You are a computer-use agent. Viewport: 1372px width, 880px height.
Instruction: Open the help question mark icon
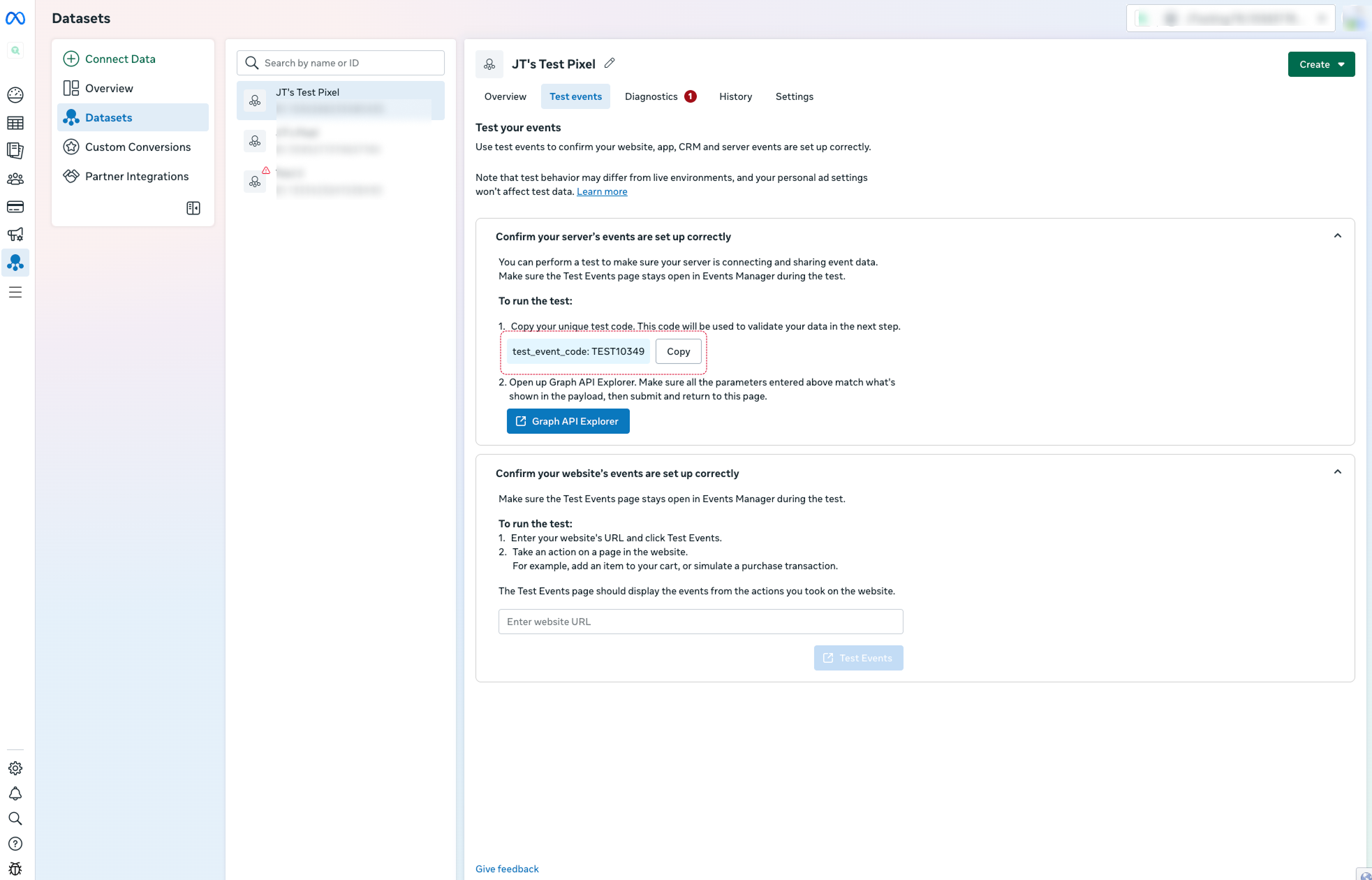pos(15,844)
